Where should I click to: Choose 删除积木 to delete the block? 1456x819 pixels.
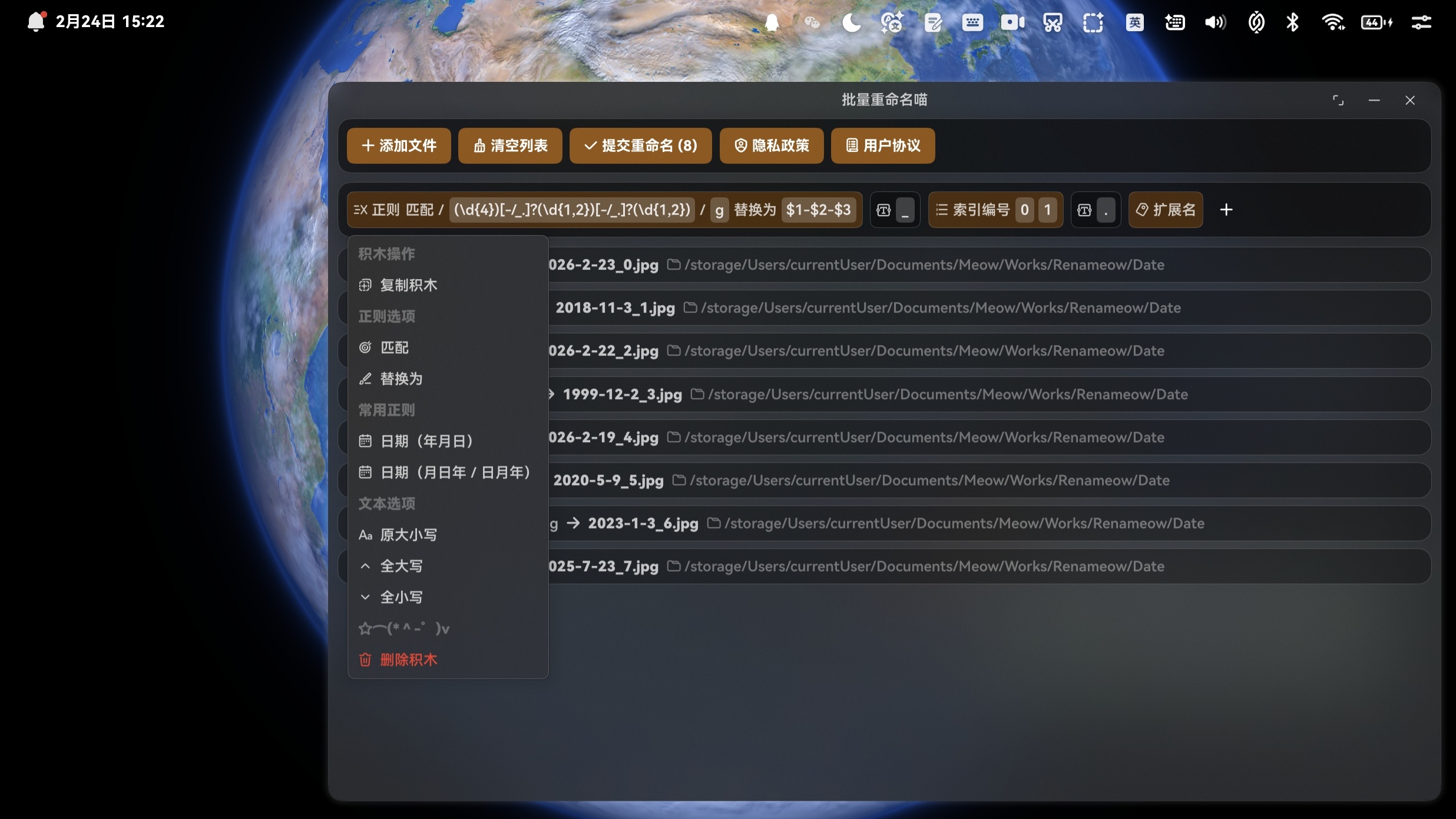click(x=408, y=660)
